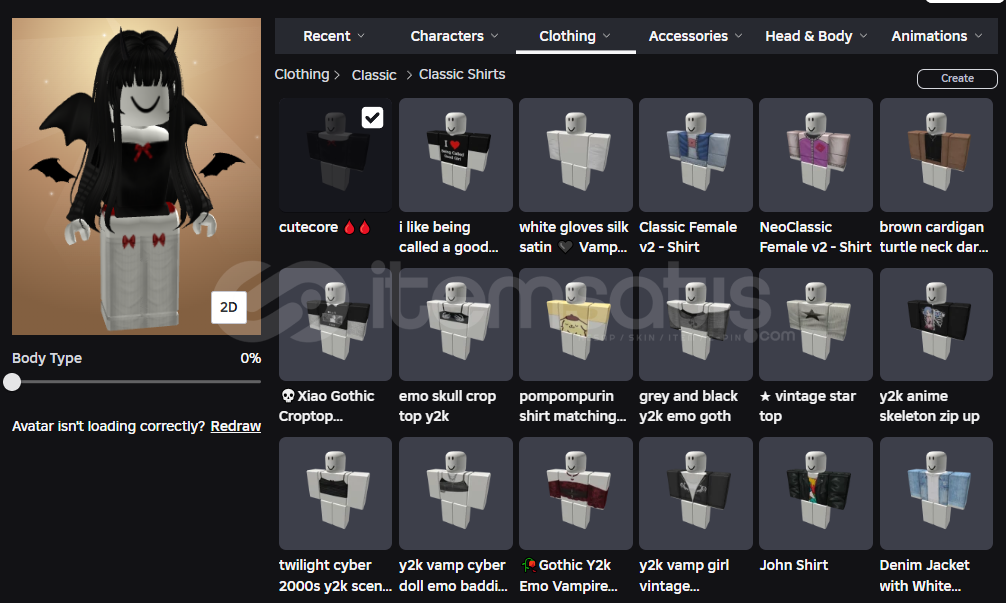Select the twilight cyber 2000s y2k shirt

click(x=335, y=493)
